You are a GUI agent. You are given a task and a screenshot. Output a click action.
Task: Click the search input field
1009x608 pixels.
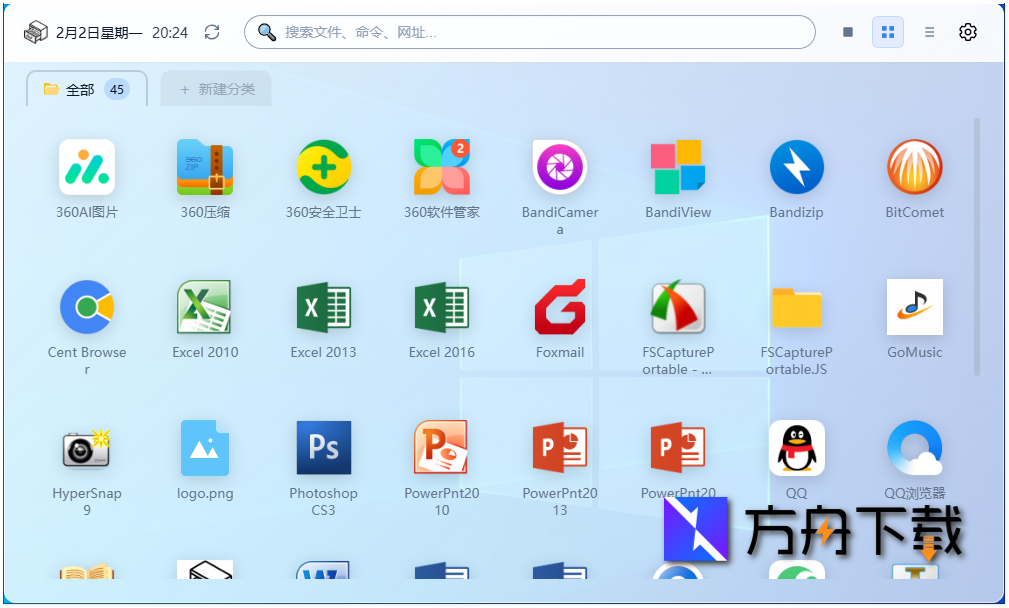click(x=528, y=31)
